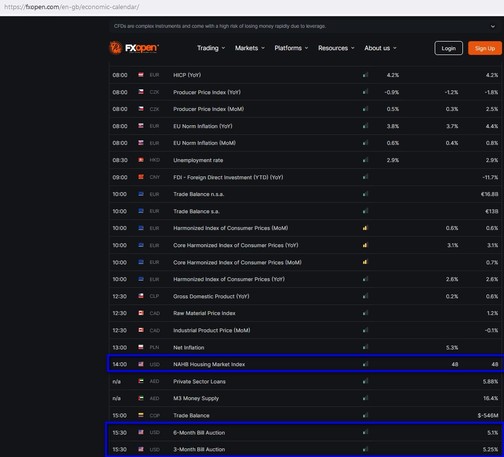Screen dimensions: 504x457
Task: Click impact icon for Raw Material Price Index
Action: click(x=365, y=313)
